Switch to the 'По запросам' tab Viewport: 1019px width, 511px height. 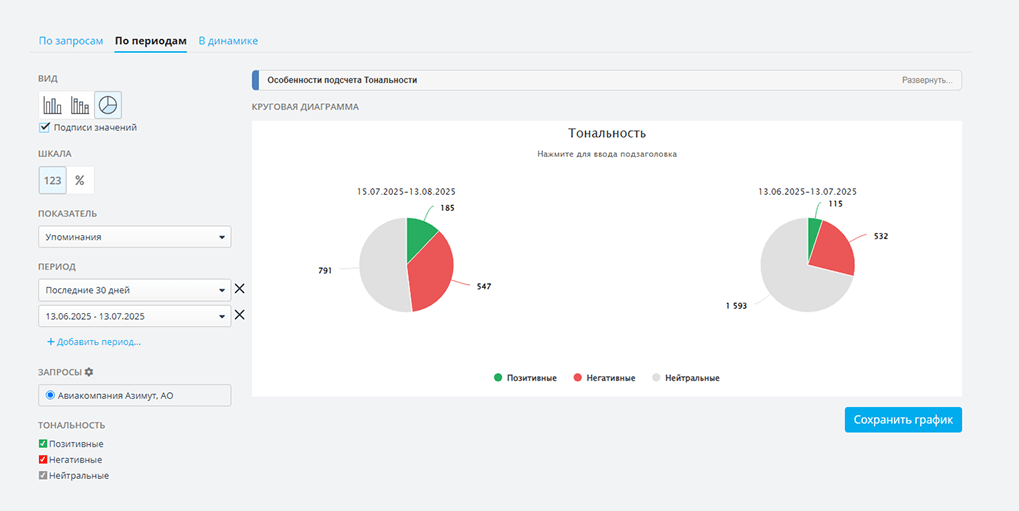pos(70,41)
